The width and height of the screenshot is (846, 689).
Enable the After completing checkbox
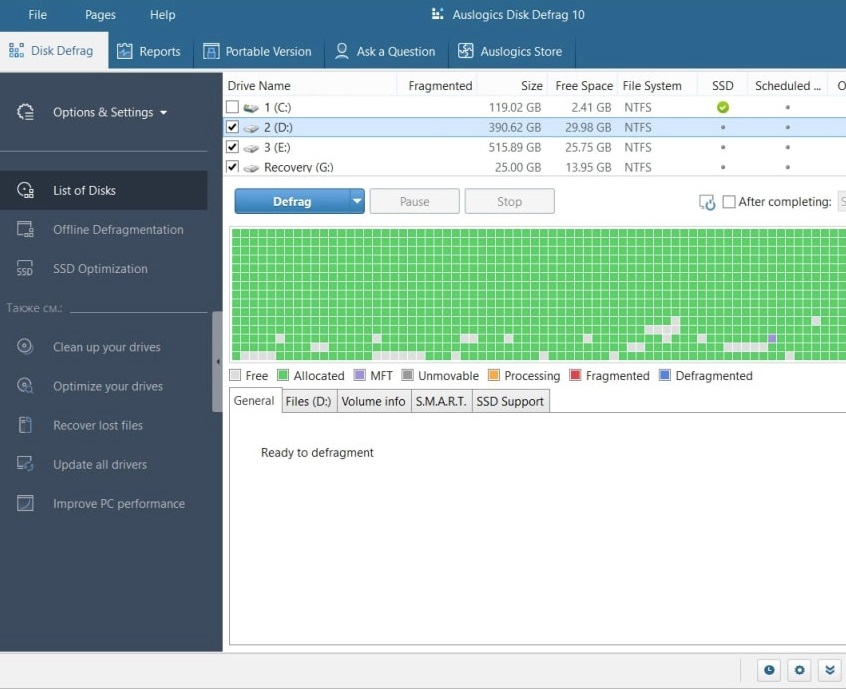729,202
